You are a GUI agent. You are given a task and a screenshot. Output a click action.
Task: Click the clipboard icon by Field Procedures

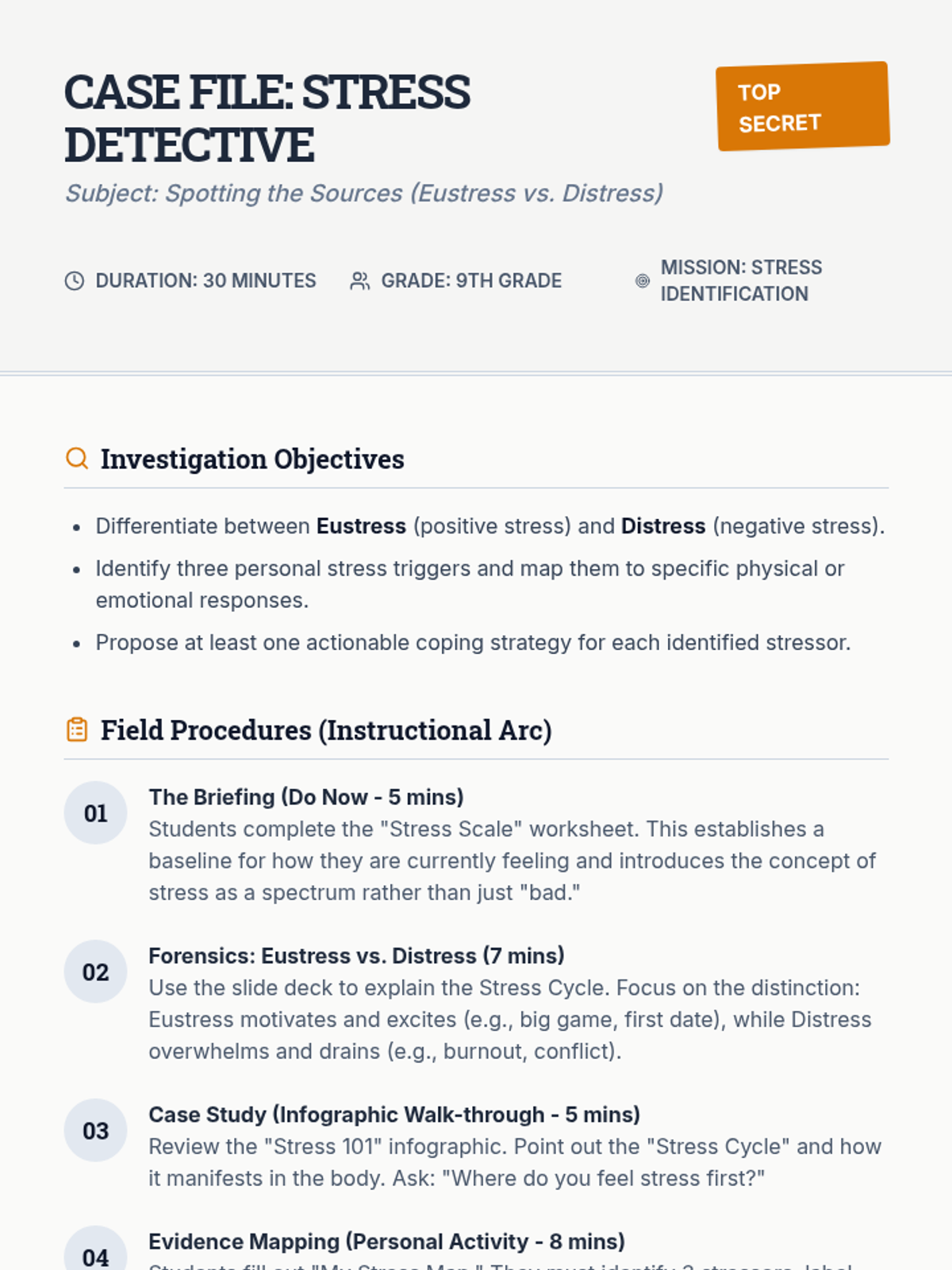pos(77,729)
